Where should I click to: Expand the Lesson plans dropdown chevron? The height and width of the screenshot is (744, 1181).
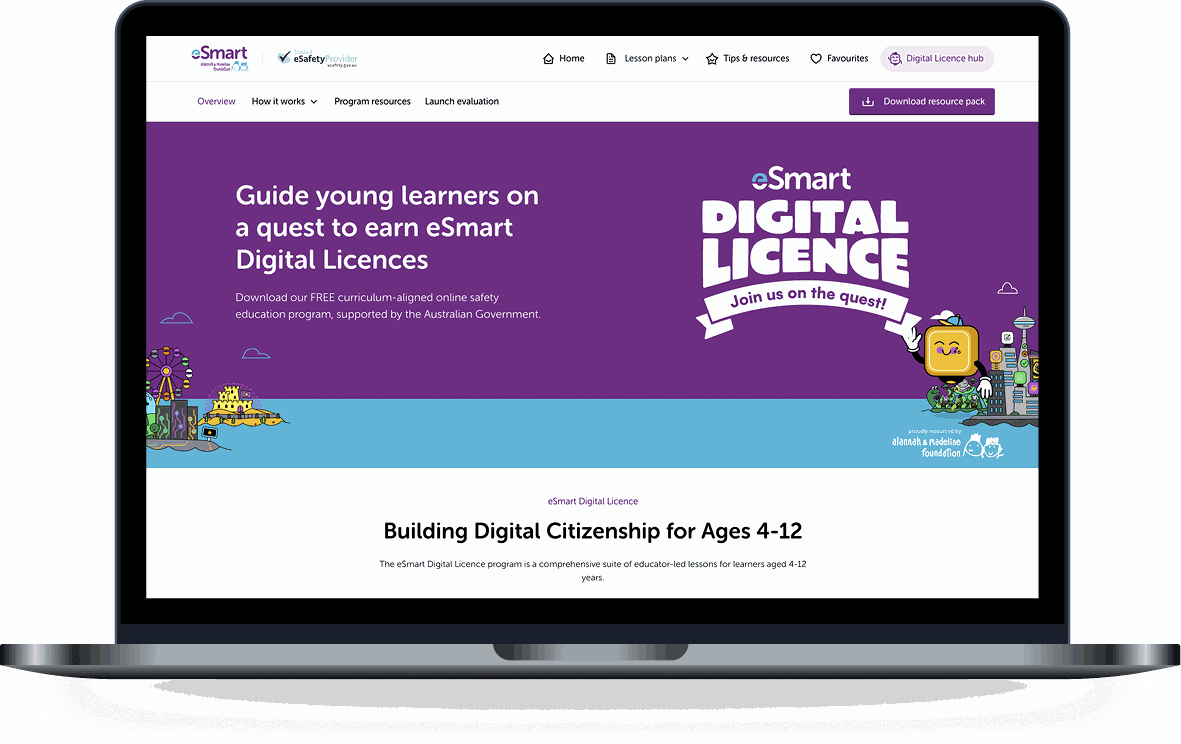[x=685, y=59]
